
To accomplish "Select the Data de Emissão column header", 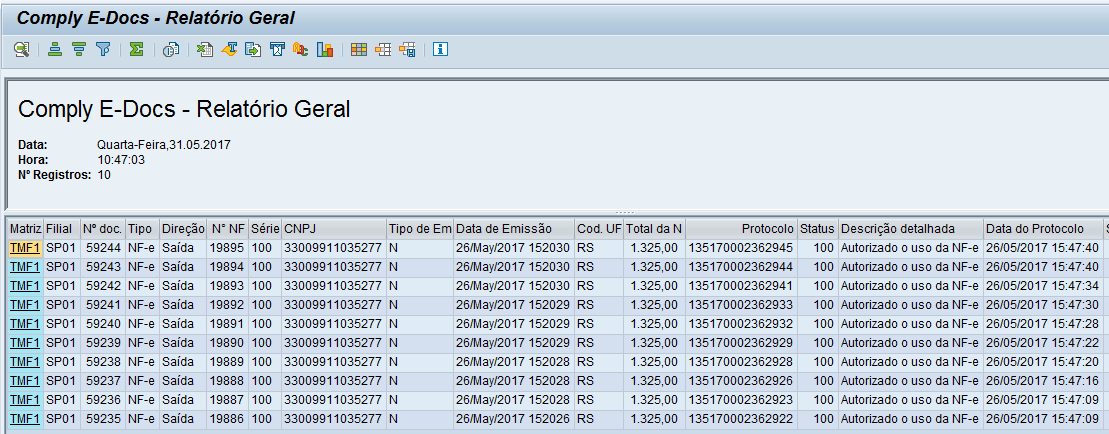I will (x=514, y=229).
